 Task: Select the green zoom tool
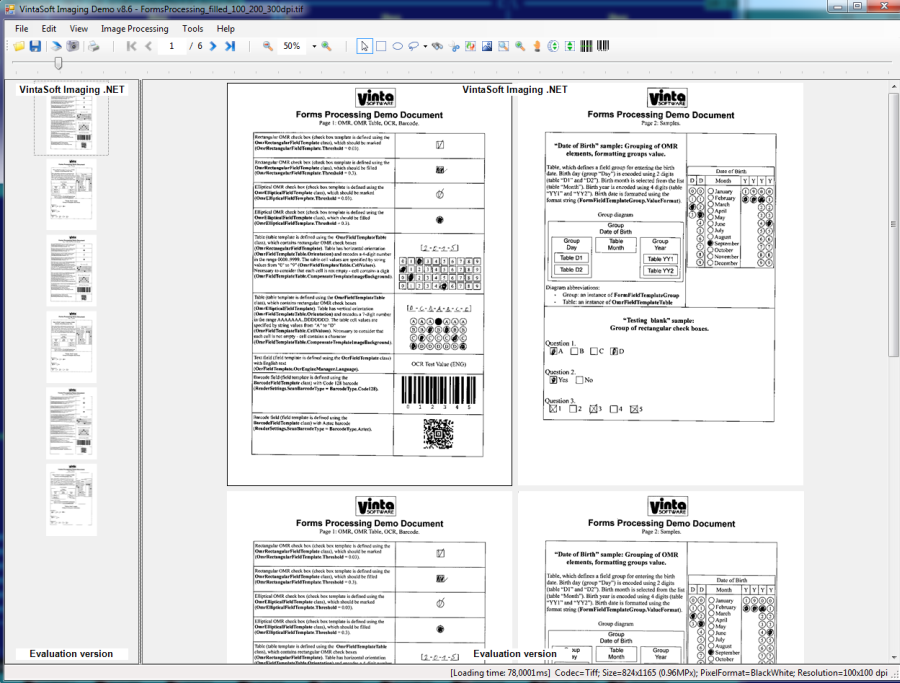(x=520, y=46)
